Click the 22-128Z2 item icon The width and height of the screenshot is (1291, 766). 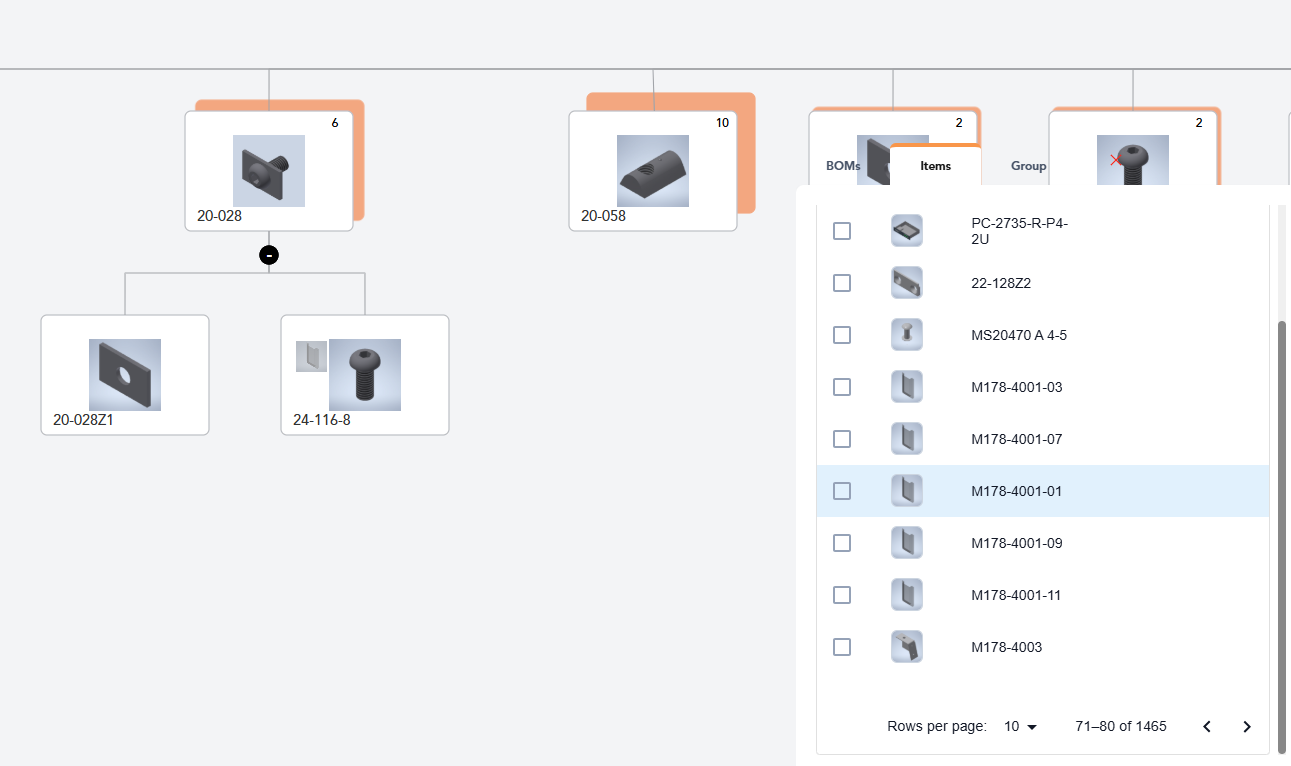pos(906,282)
